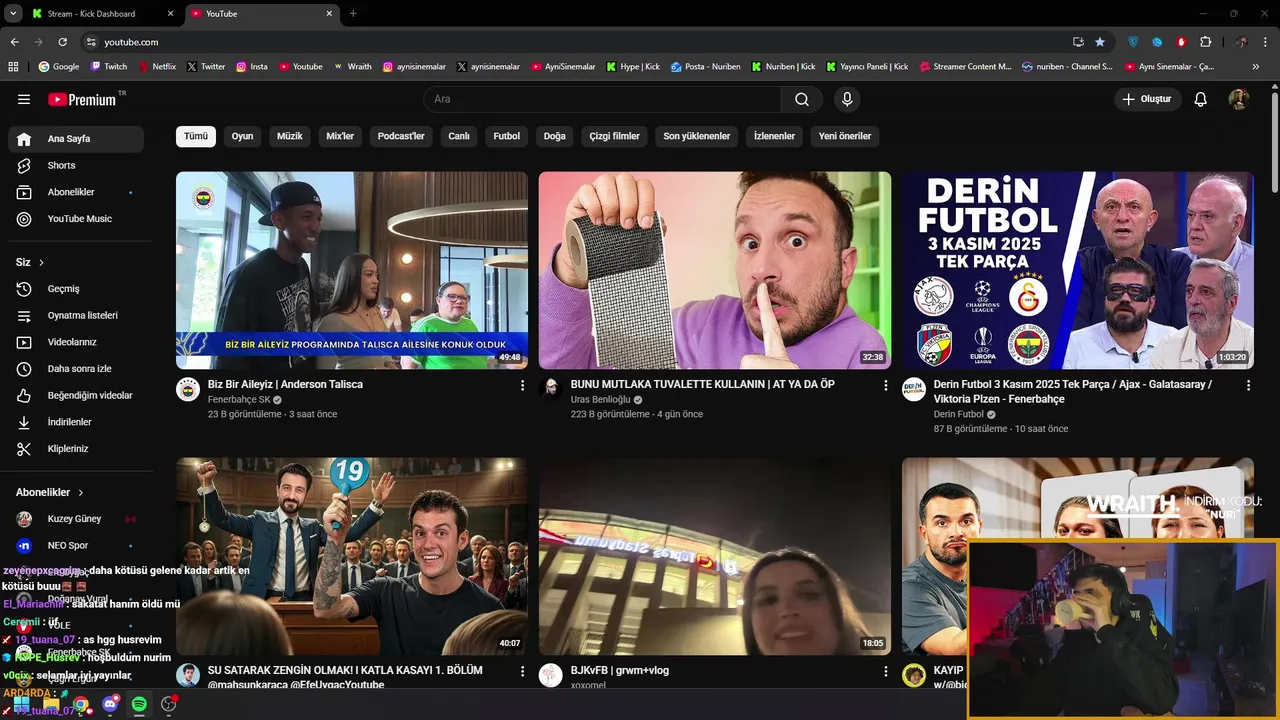1280x720 pixels.
Task: Open Geçmiş watch history
Action: coord(76,289)
